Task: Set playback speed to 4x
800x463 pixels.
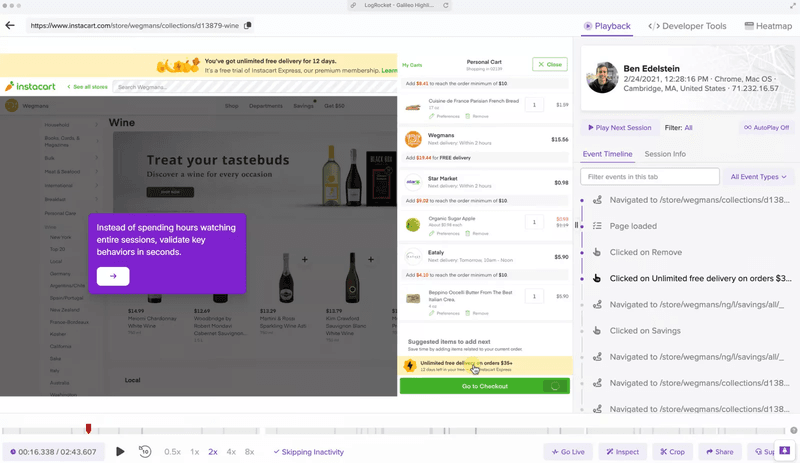Action: pos(231,452)
